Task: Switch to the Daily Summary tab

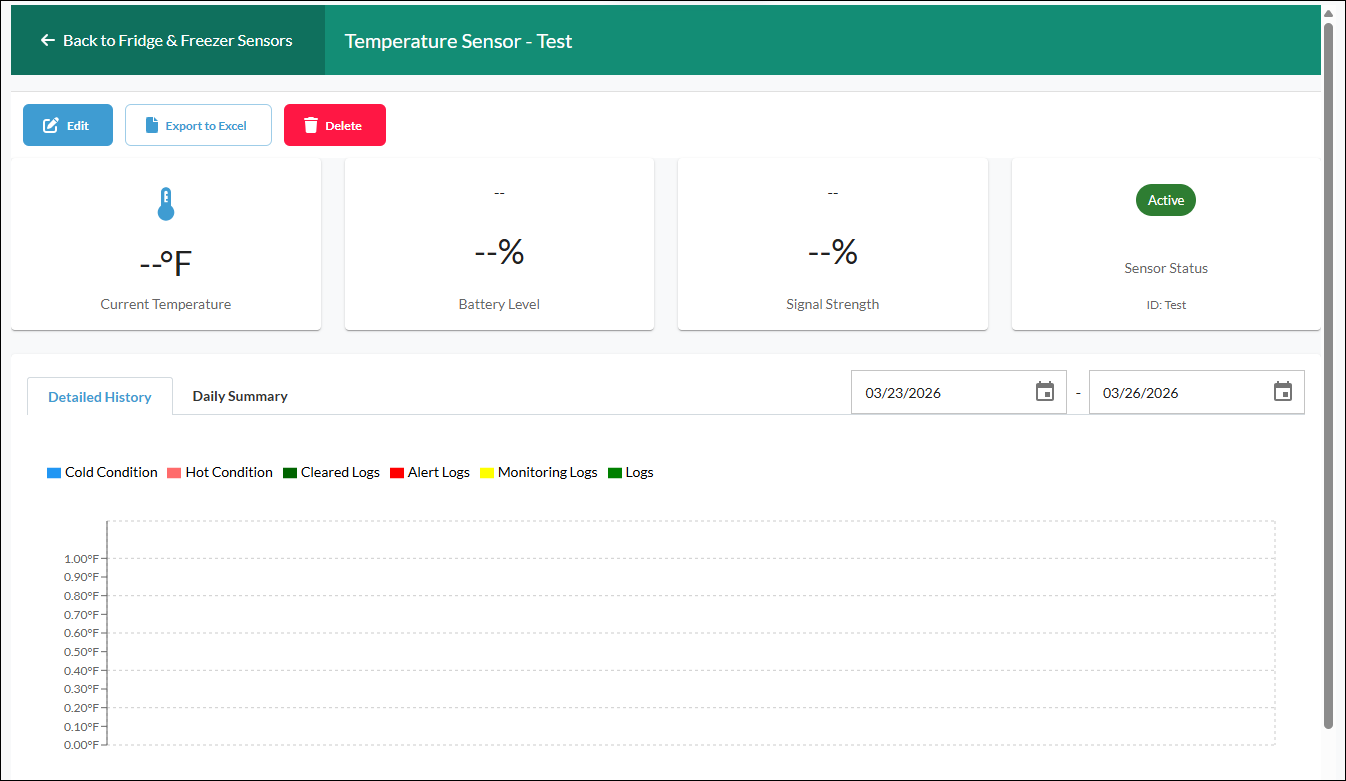Action: tap(240, 396)
